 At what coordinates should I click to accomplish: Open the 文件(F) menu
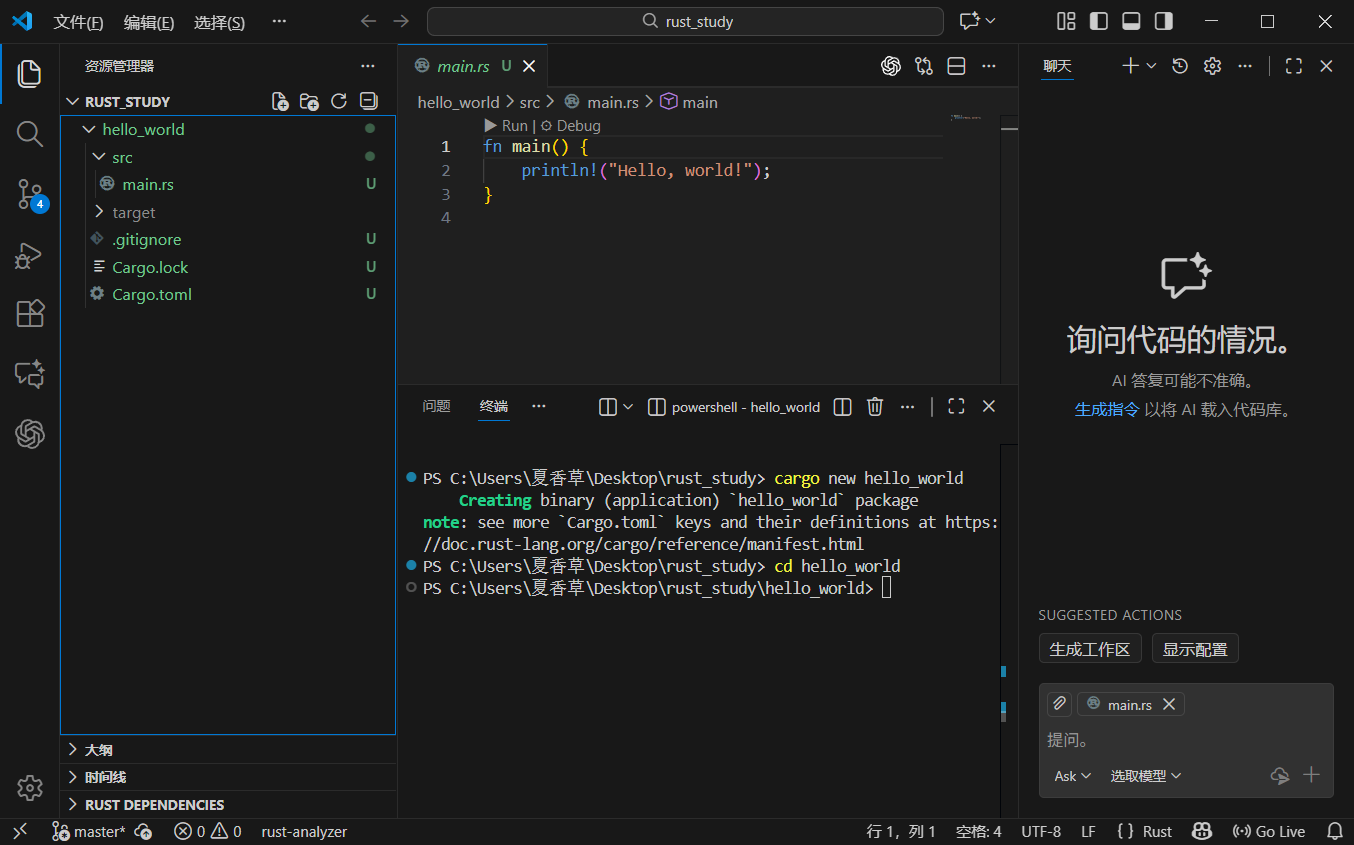click(x=78, y=22)
